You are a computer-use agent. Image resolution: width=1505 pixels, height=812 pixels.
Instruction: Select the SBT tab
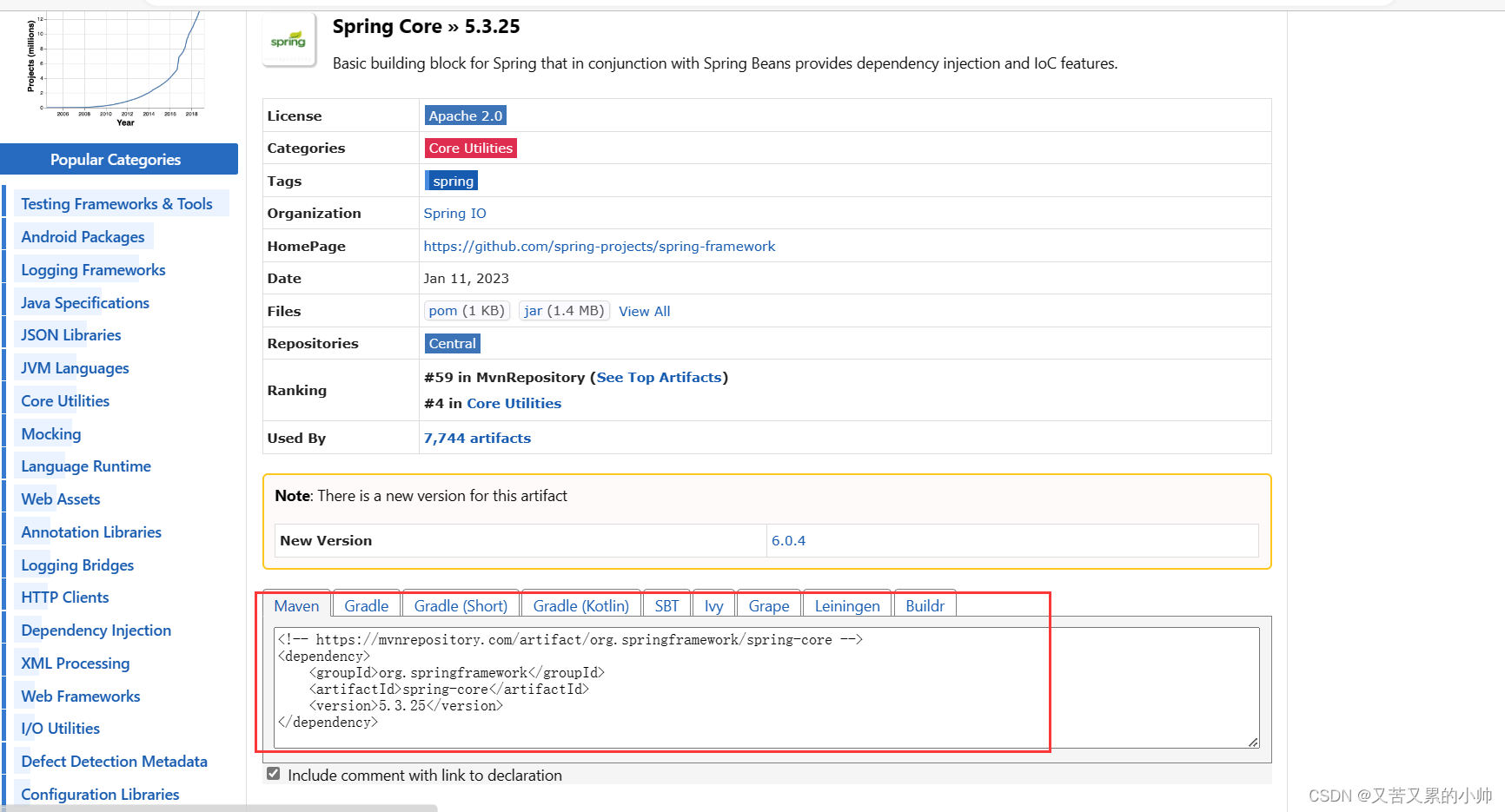[x=667, y=605]
